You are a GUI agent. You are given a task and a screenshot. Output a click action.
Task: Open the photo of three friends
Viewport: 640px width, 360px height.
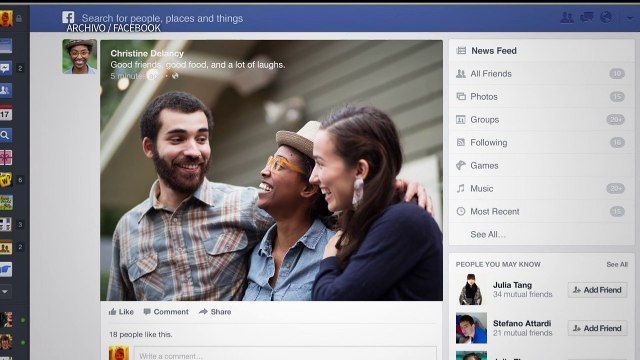click(271, 170)
